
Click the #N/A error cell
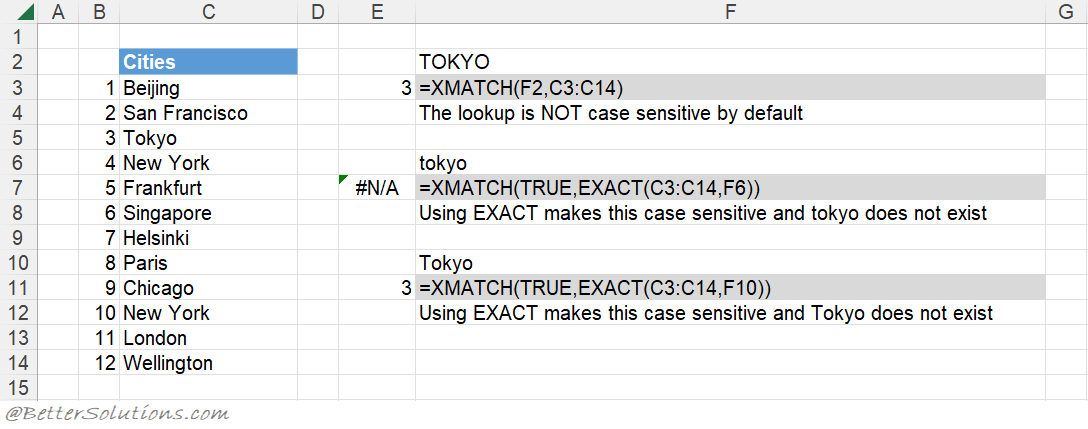(x=377, y=188)
